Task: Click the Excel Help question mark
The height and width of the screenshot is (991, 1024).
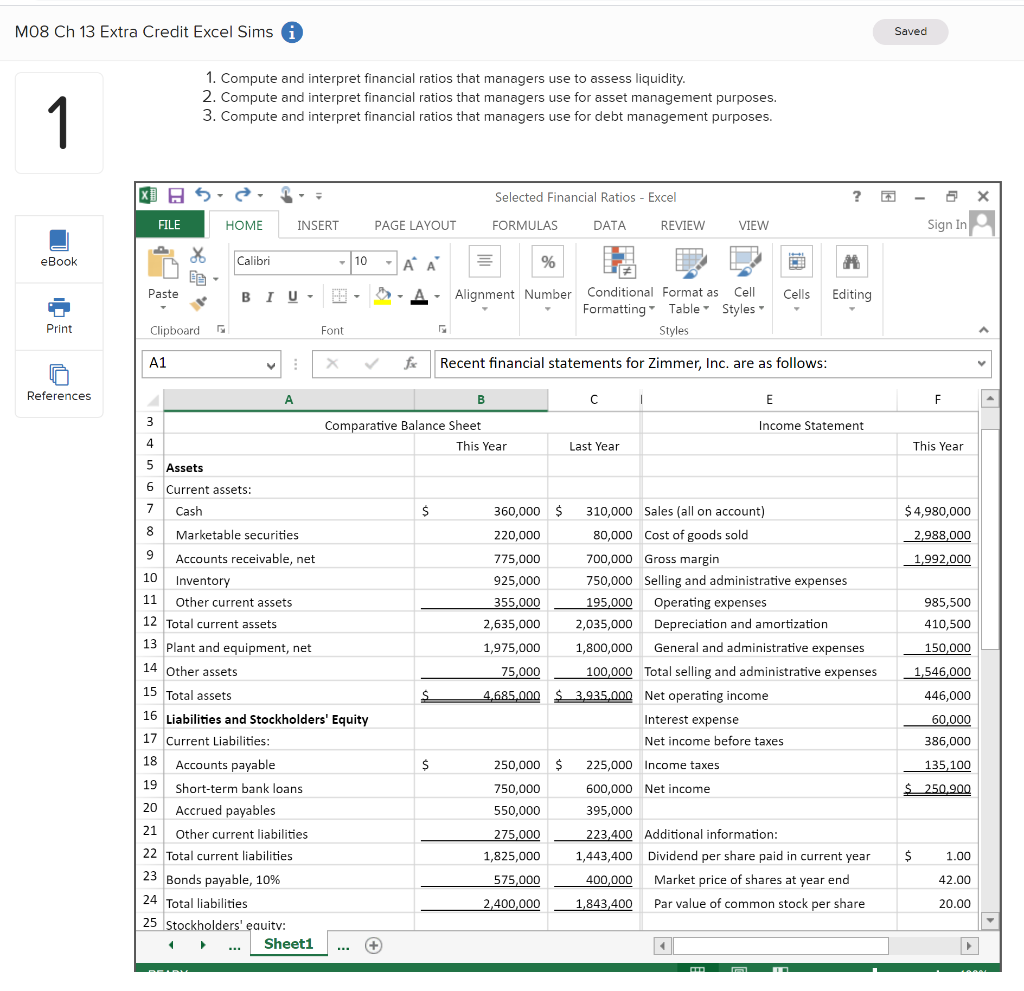Action: [857, 196]
